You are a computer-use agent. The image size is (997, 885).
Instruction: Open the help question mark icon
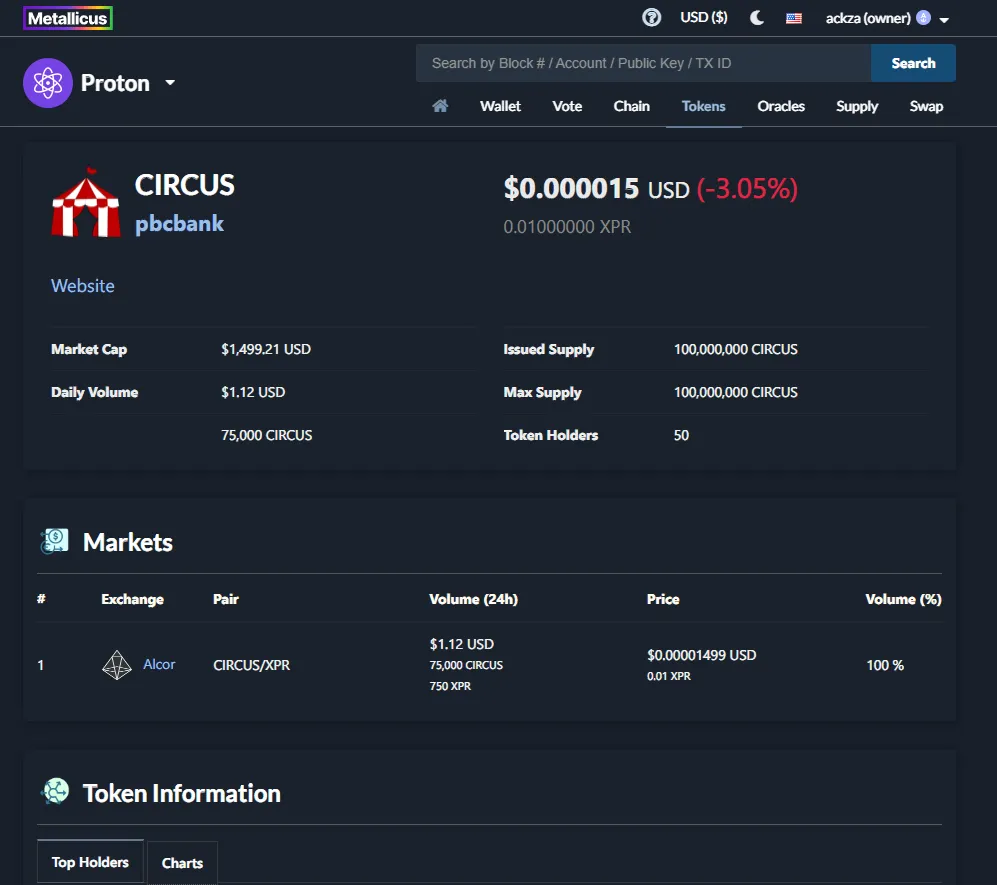pyautogui.click(x=651, y=18)
